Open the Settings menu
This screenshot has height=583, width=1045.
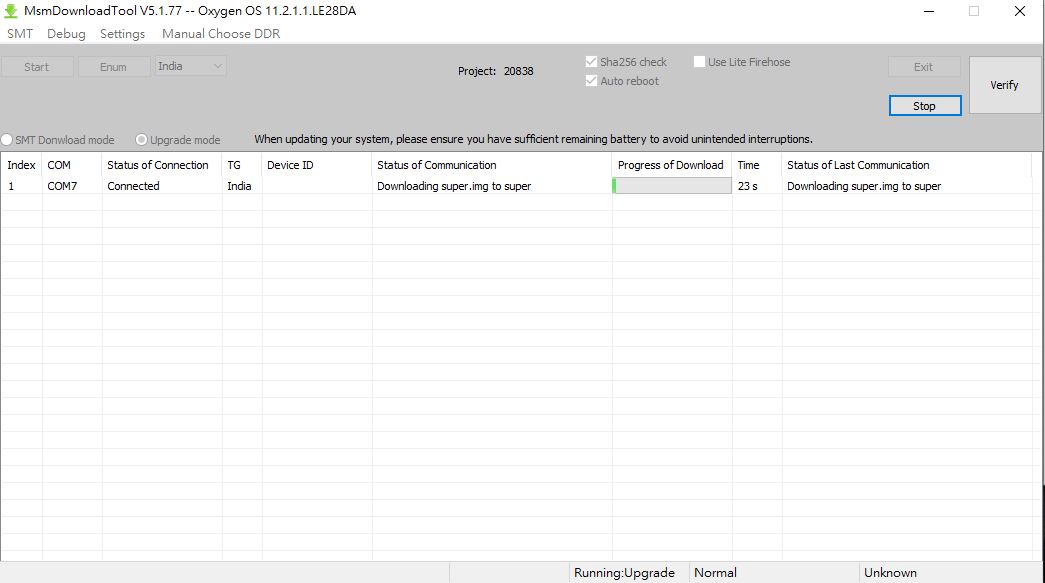(122, 34)
